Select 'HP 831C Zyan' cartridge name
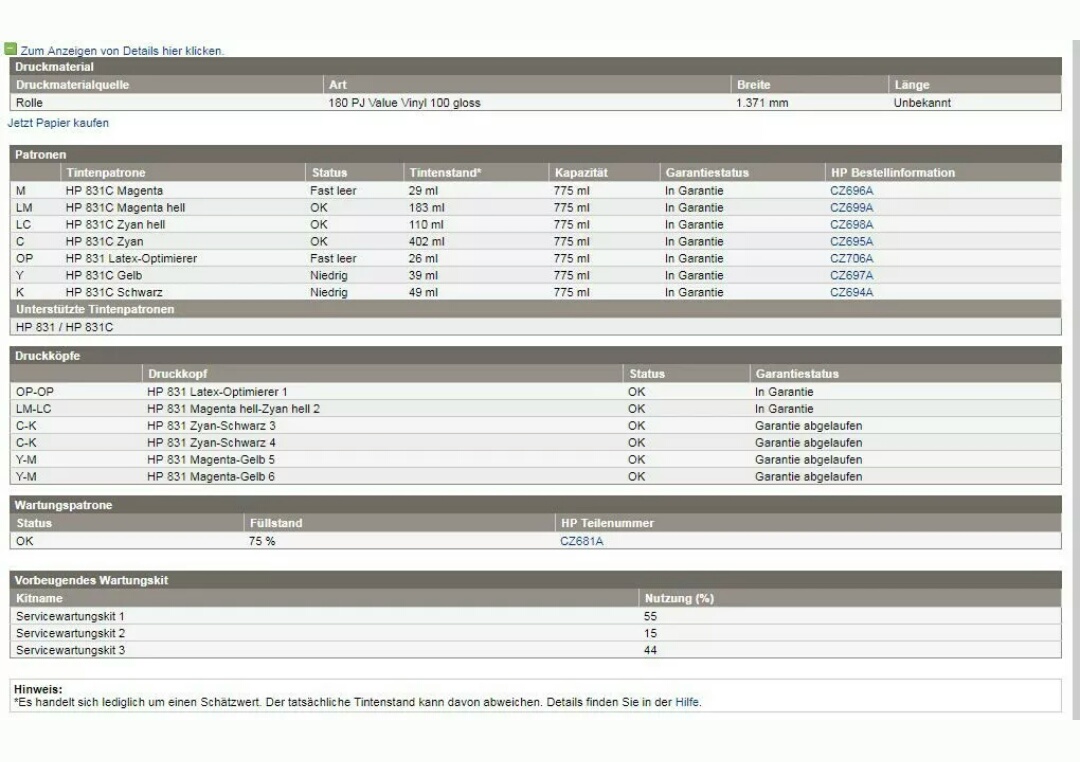1080x762 pixels. coord(105,241)
